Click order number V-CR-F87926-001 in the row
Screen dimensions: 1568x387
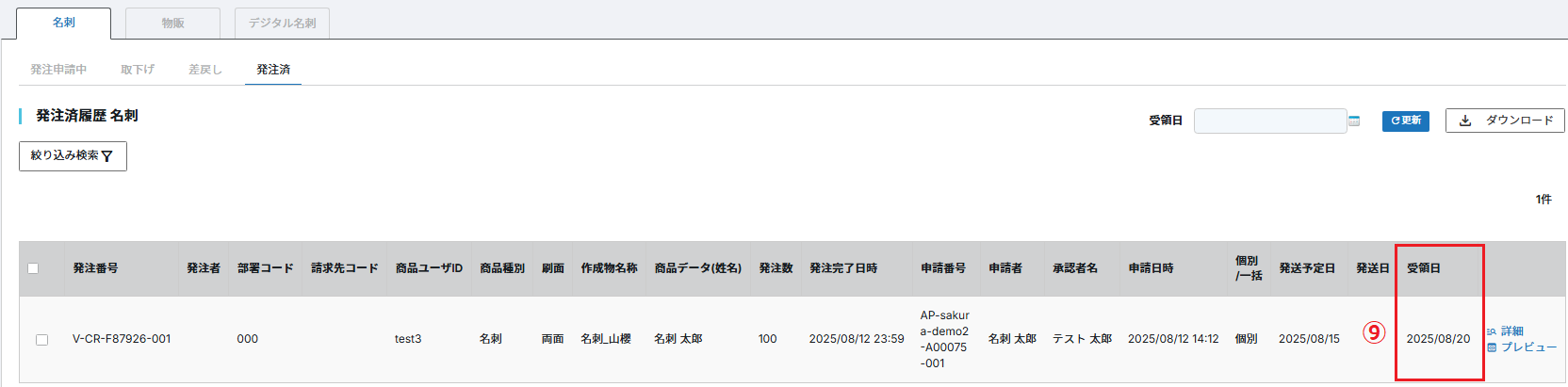tap(122, 339)
